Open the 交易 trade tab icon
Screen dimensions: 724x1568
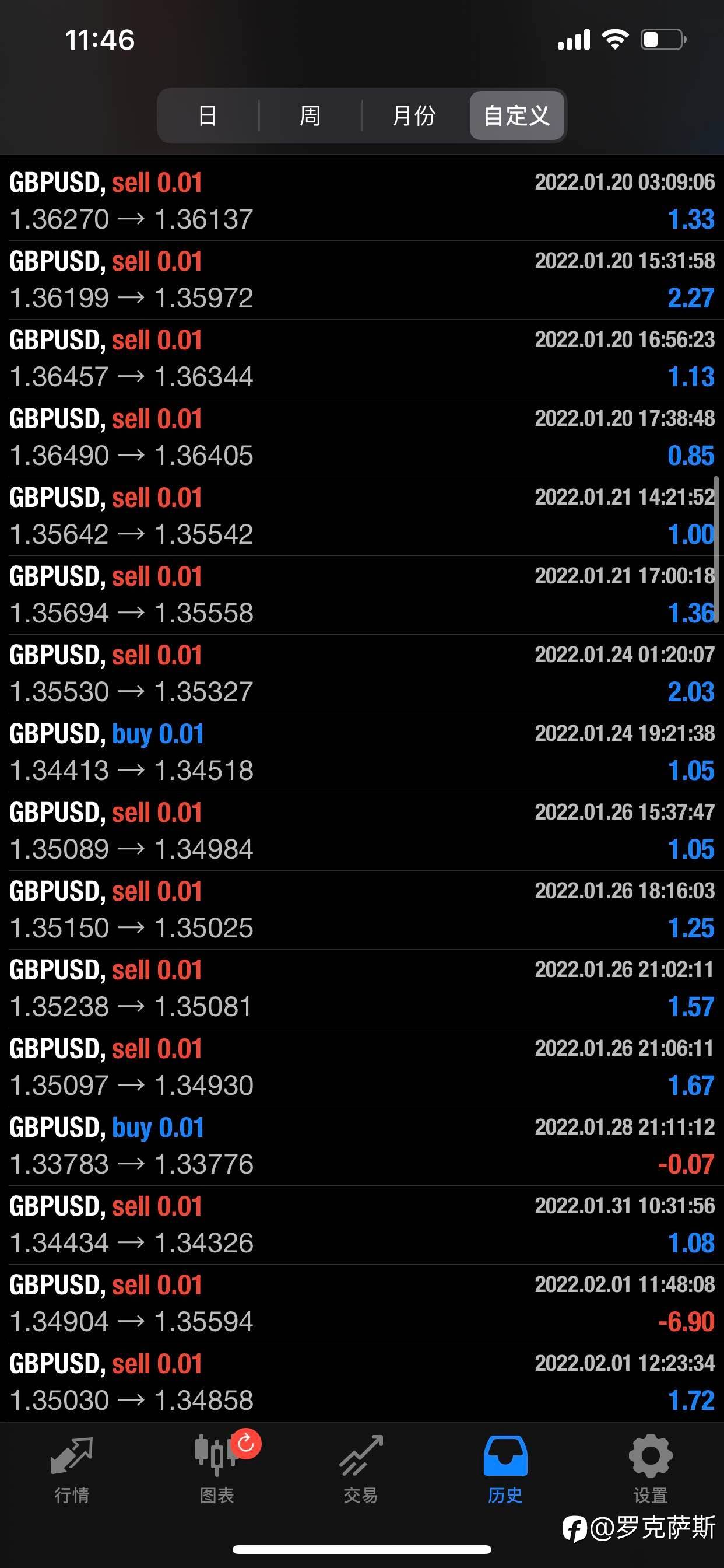(x=361, y=1456)
